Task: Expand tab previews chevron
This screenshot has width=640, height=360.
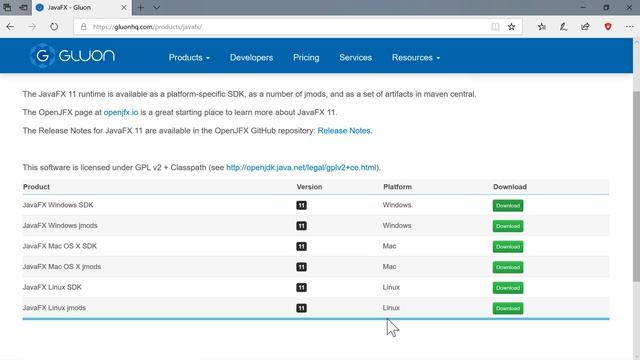Action: 156,7
